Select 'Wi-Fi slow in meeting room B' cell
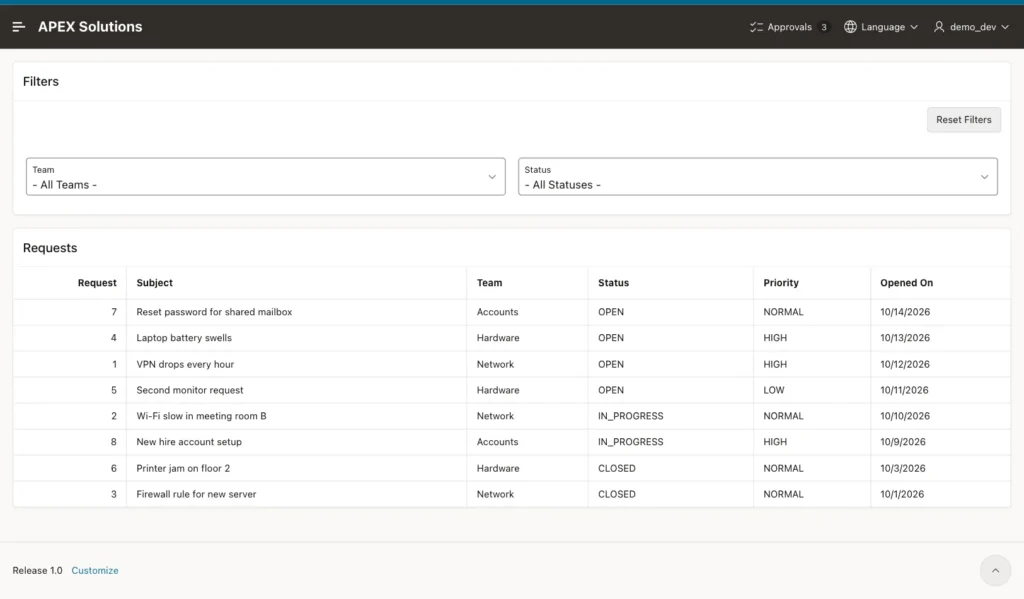The image size is (1024, 599). 201,415
